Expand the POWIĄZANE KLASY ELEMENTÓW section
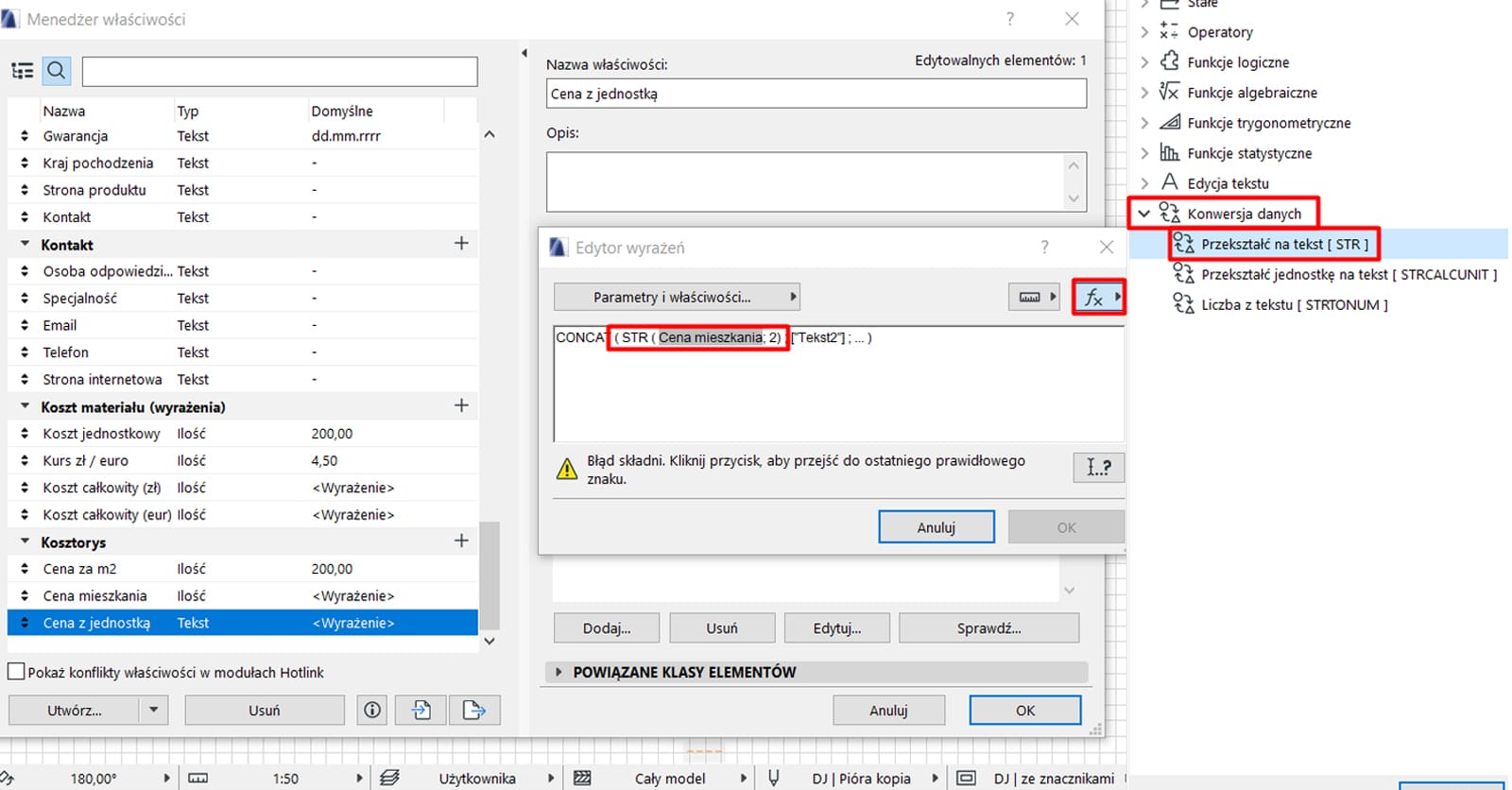Viewport: 1512px width, 790px height. coord(559,672)
